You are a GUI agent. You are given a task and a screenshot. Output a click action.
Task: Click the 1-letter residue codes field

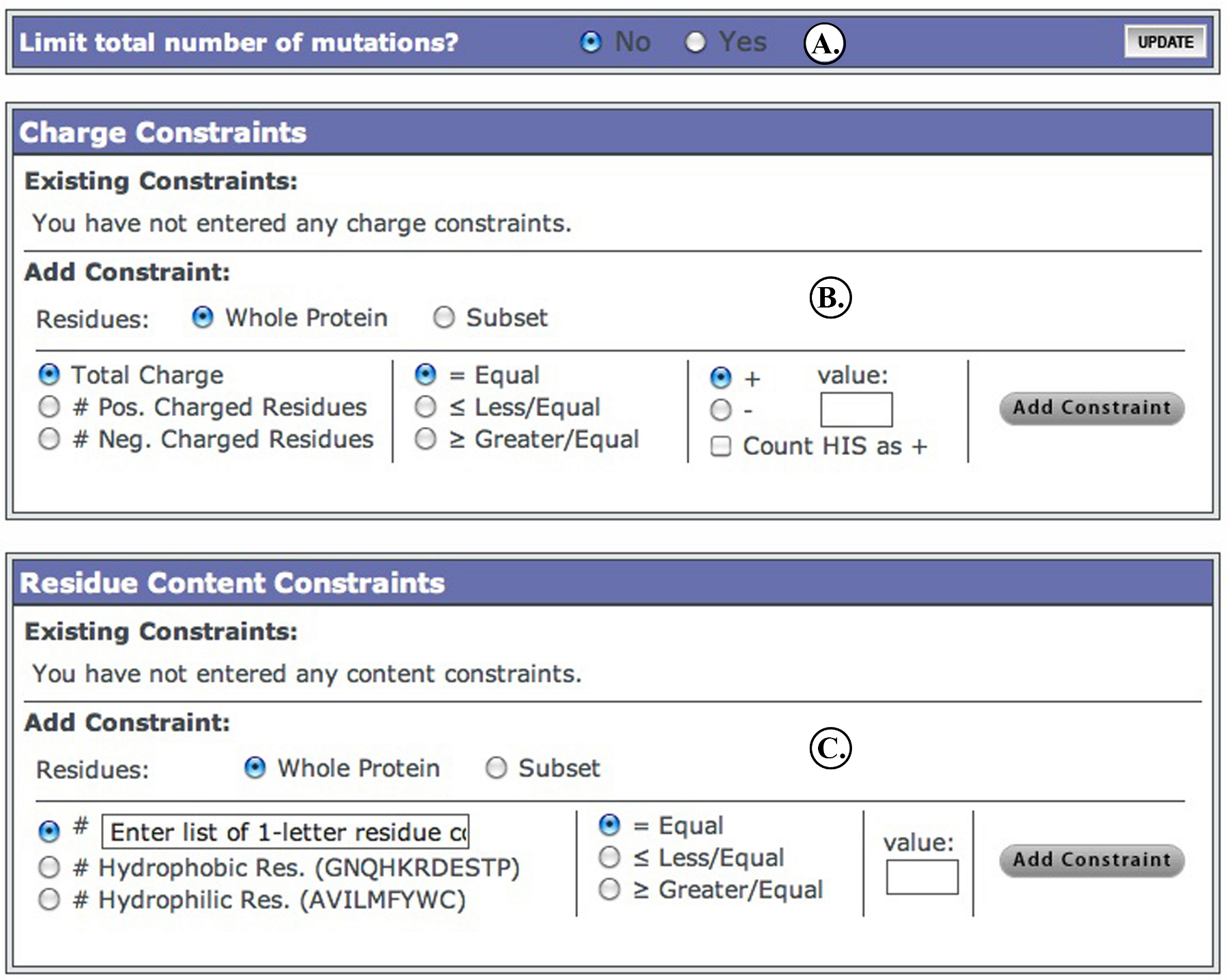tap(285, 831)
